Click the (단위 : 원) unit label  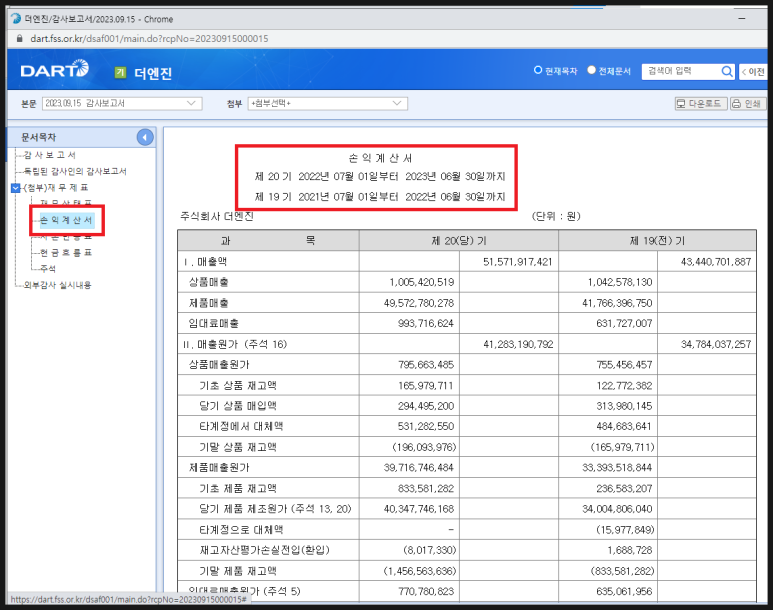pyautogui.click(x=556, y=216)
